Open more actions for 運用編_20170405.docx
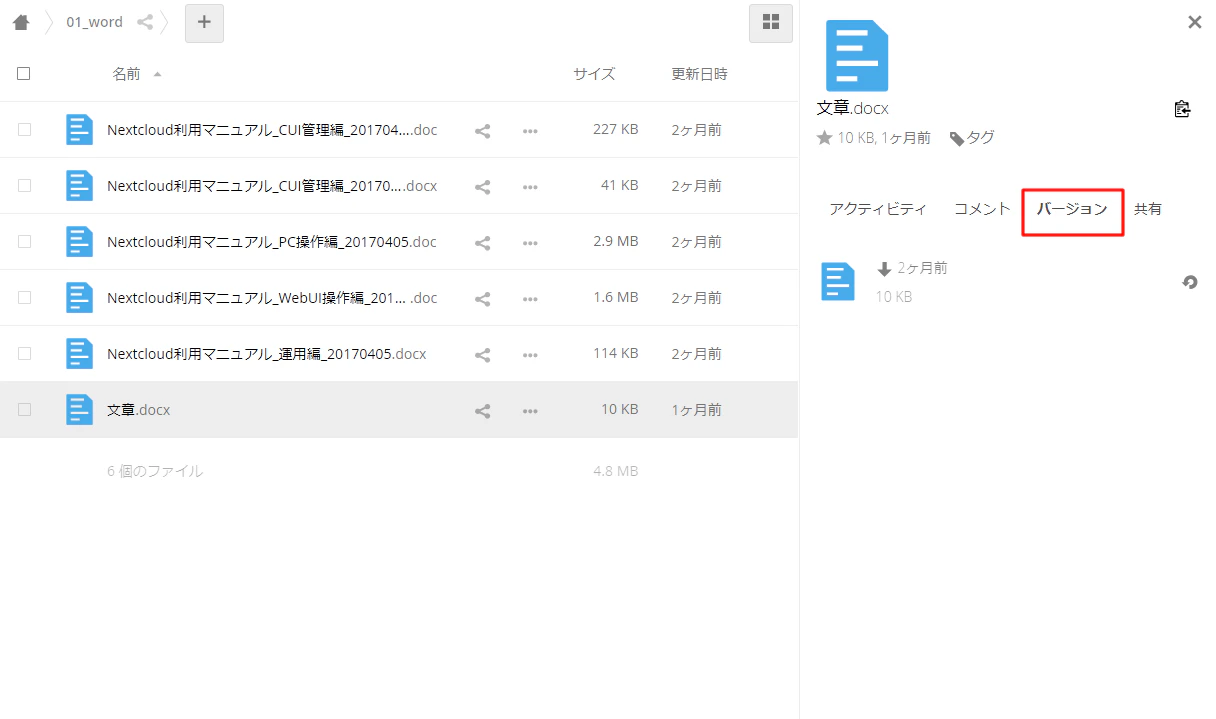 (530, 354)
